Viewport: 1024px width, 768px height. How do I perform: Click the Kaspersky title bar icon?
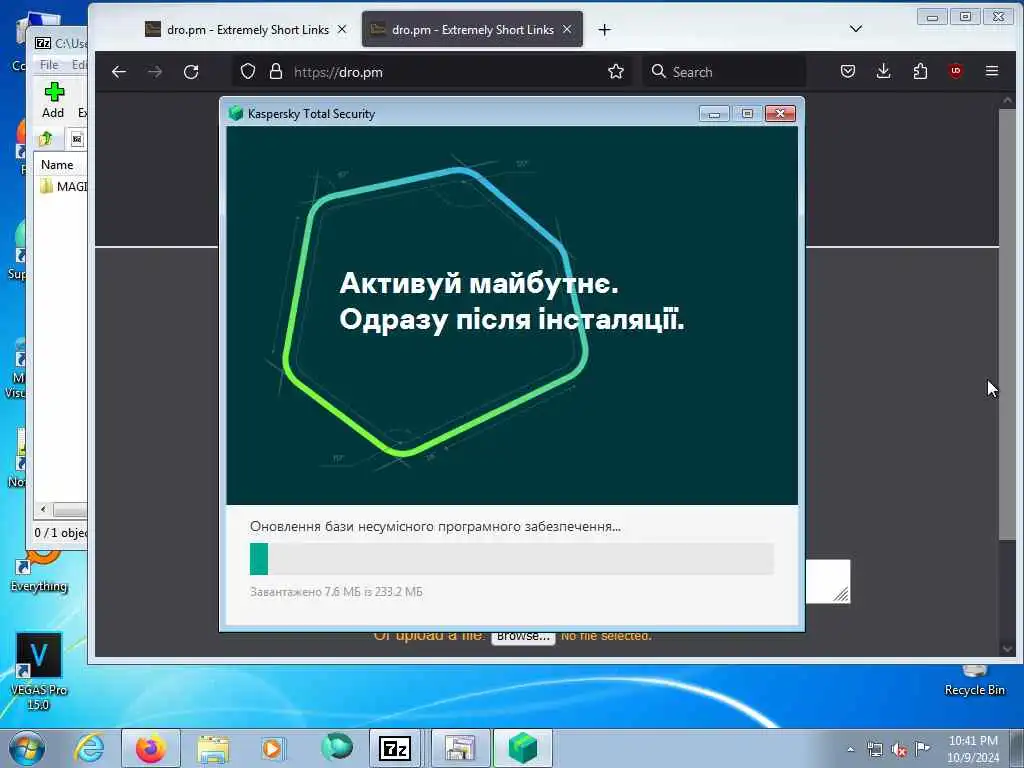click(x=236, y=113)
